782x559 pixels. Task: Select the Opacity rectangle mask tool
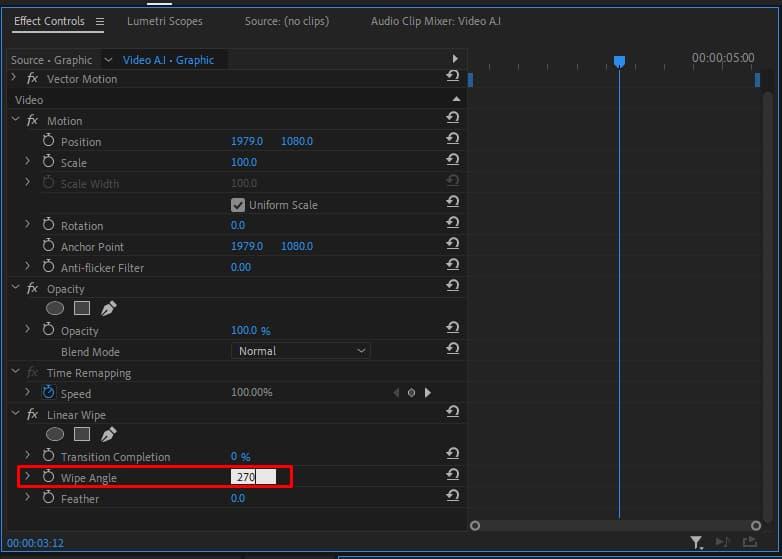(82, 309)
